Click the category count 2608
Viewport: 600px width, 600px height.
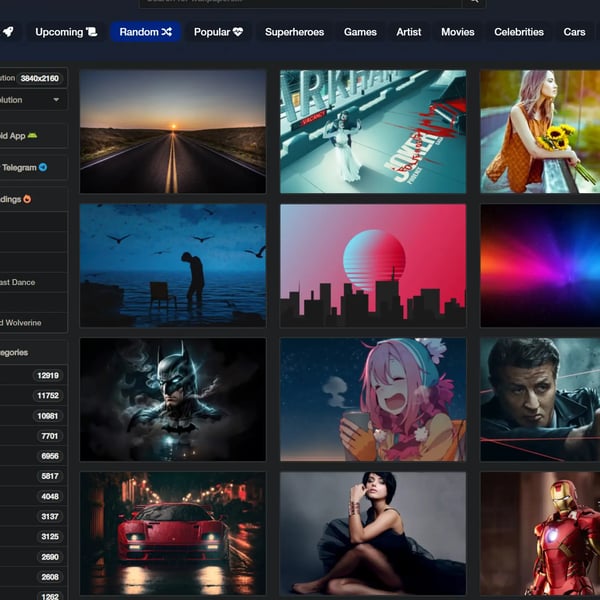(49, 577)
